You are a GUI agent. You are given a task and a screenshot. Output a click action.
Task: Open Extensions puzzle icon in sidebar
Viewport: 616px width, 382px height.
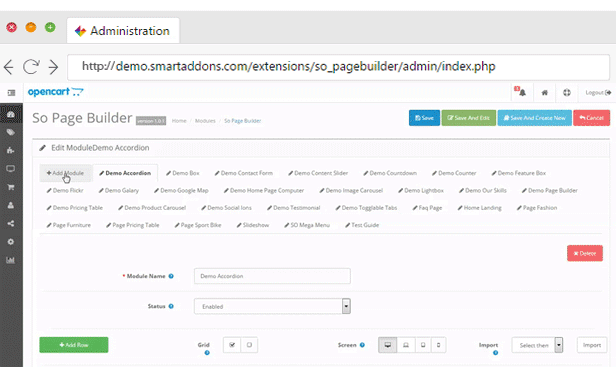click(x=11, y=151)
